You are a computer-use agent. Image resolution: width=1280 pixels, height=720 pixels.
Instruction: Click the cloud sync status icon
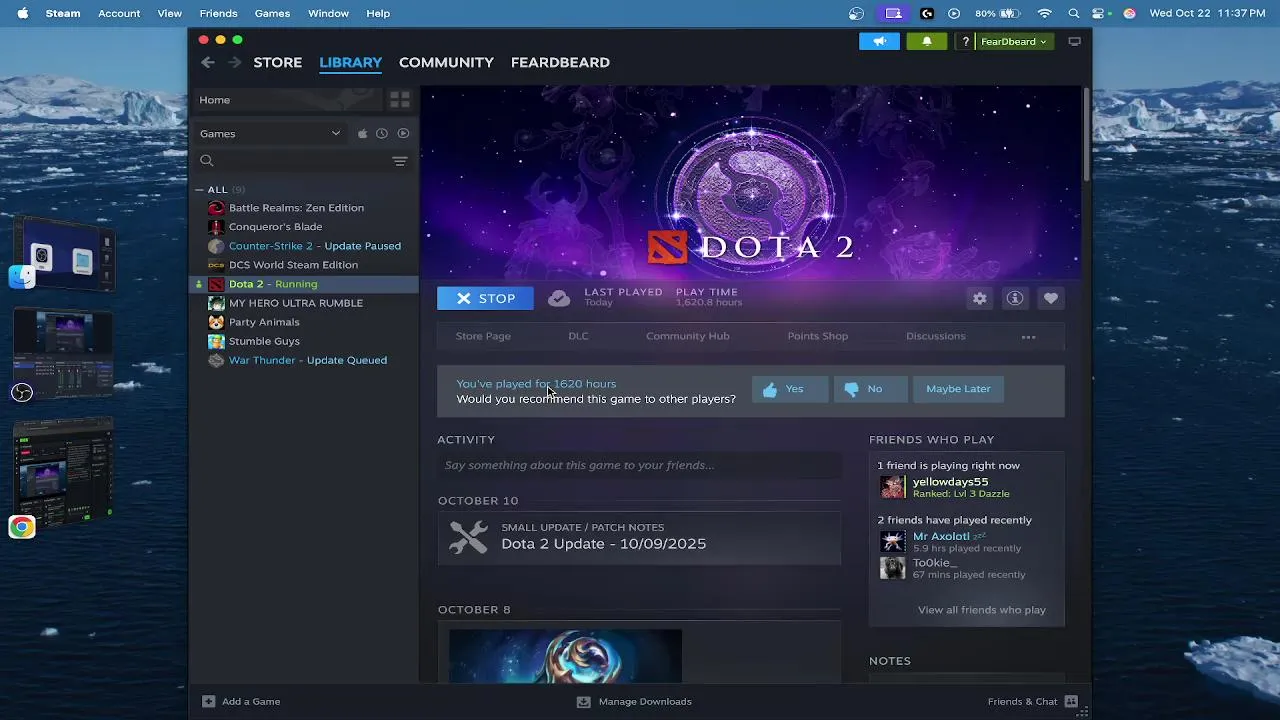[x=559, y=298]
